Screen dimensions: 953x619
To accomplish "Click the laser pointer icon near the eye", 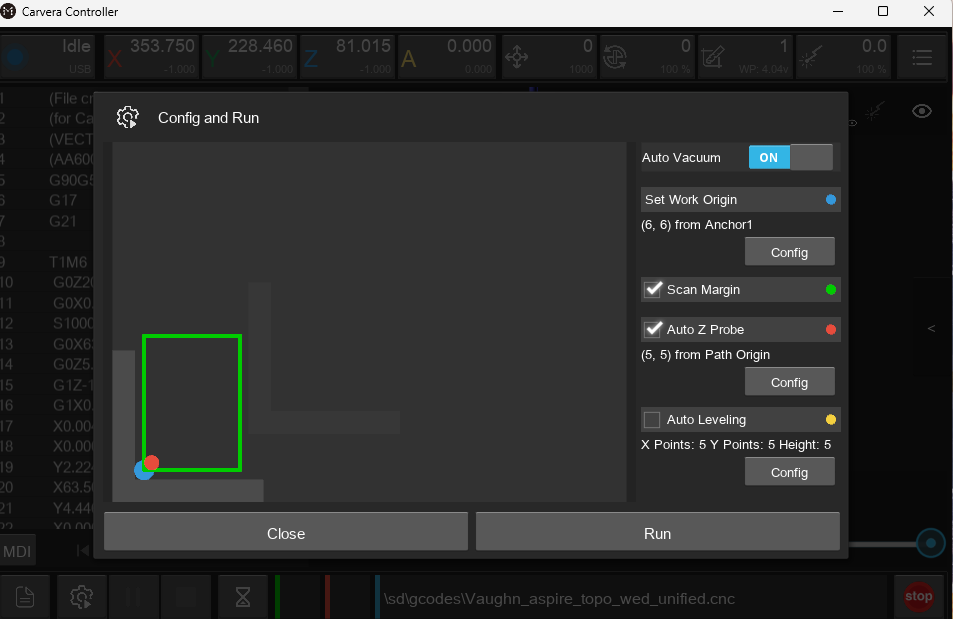I will (x=874, y=112).
